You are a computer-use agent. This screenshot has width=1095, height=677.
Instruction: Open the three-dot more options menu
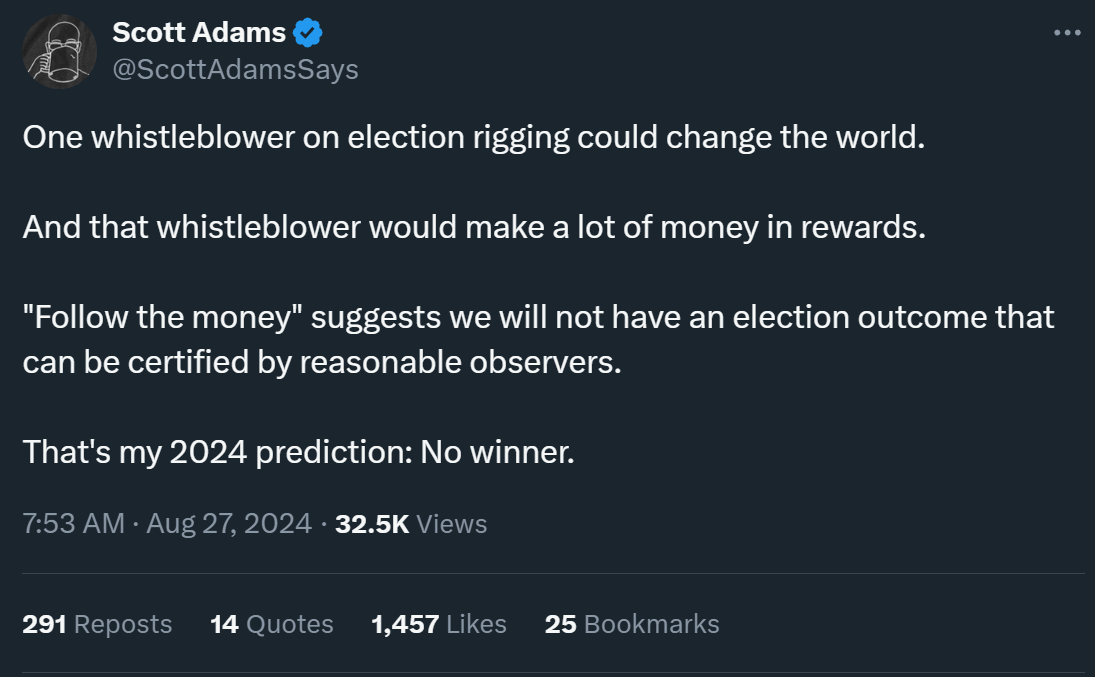pyautogui.click(x=1067, y=33)
